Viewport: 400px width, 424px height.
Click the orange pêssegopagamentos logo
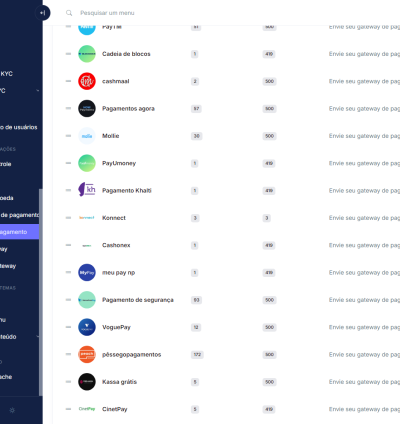point(87,354)
